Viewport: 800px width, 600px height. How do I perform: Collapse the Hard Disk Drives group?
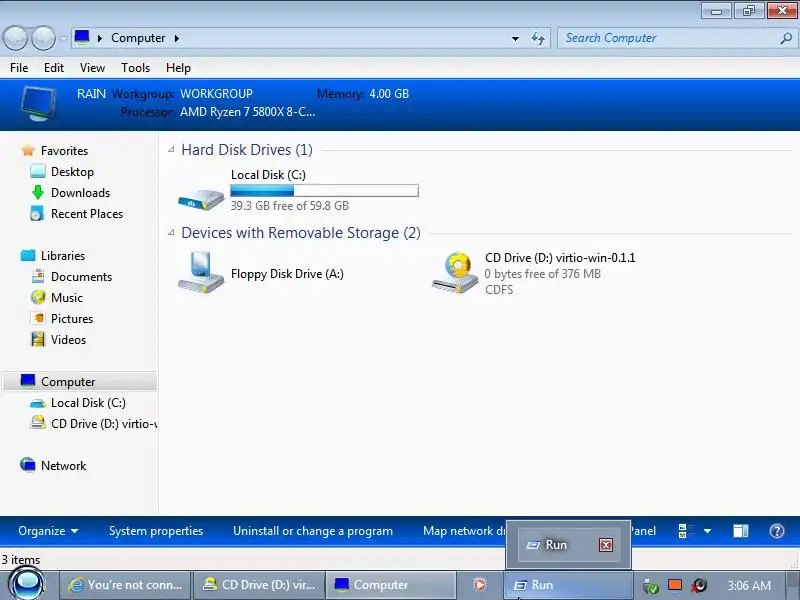coord(171,149)
